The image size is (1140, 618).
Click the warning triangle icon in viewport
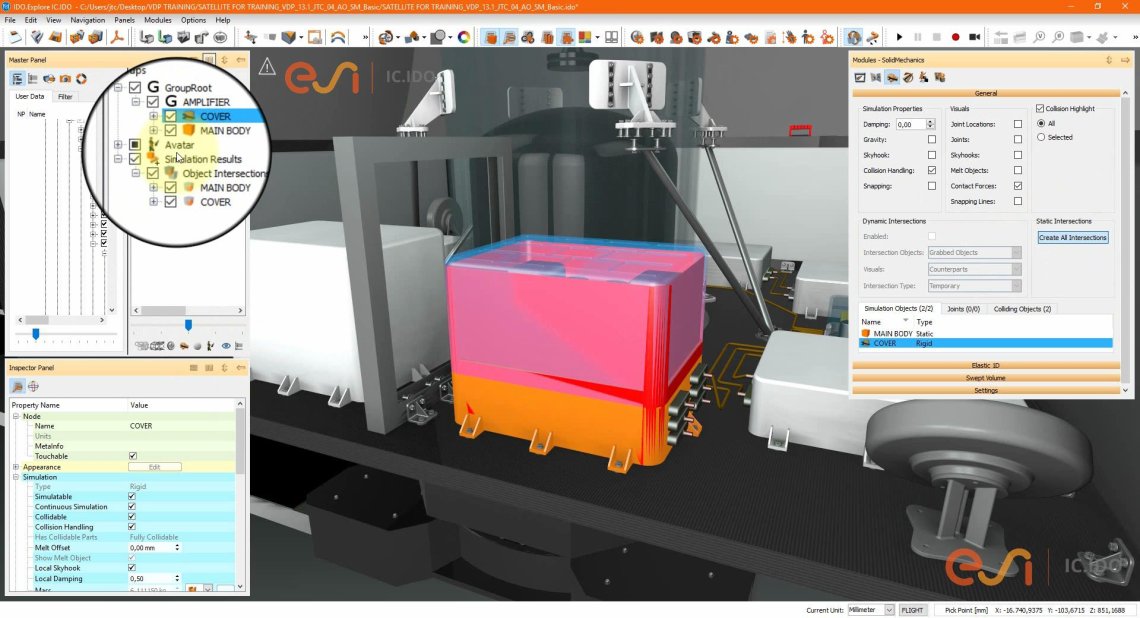(268, 67)
